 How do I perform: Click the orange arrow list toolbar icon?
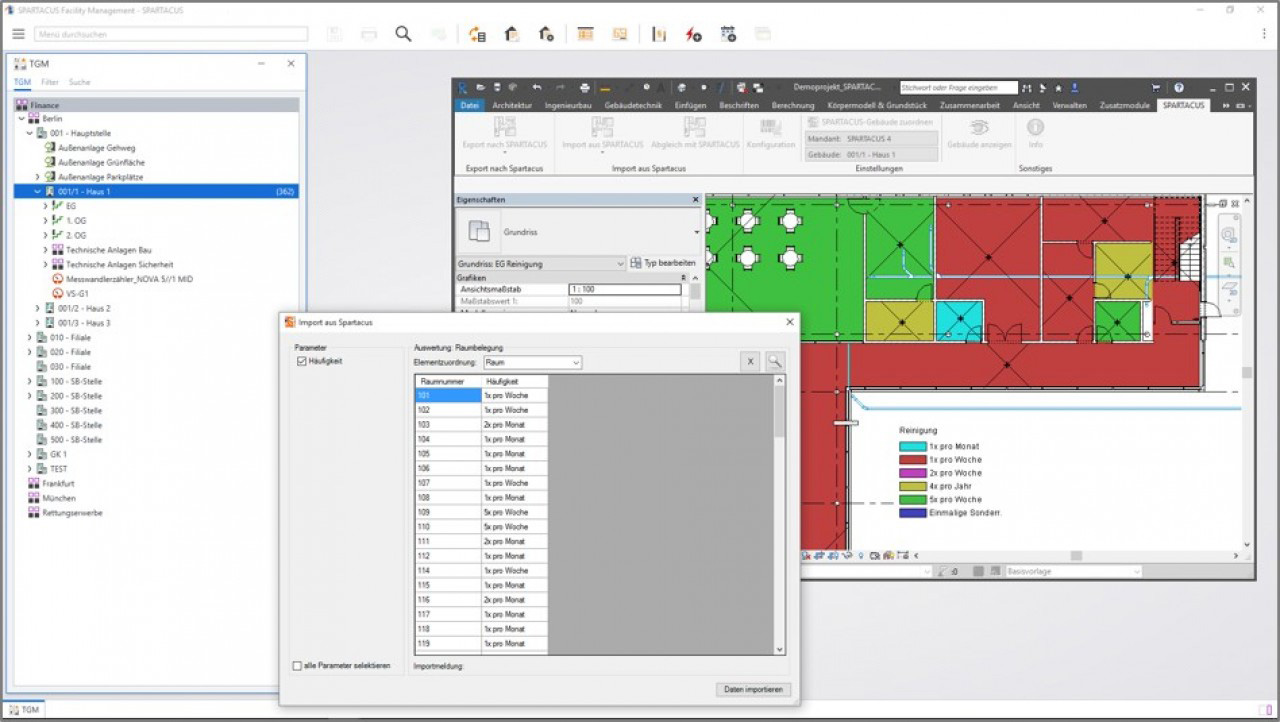[477, 34]
